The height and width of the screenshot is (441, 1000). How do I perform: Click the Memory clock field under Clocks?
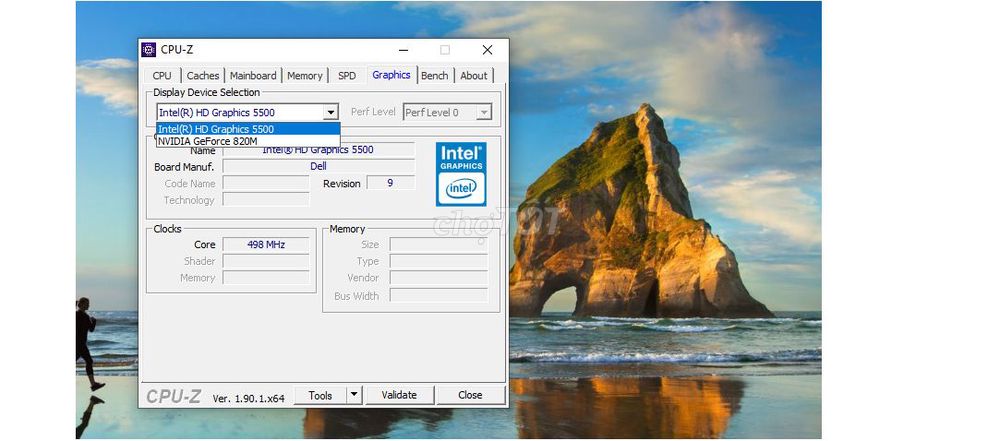coord(266,278)
